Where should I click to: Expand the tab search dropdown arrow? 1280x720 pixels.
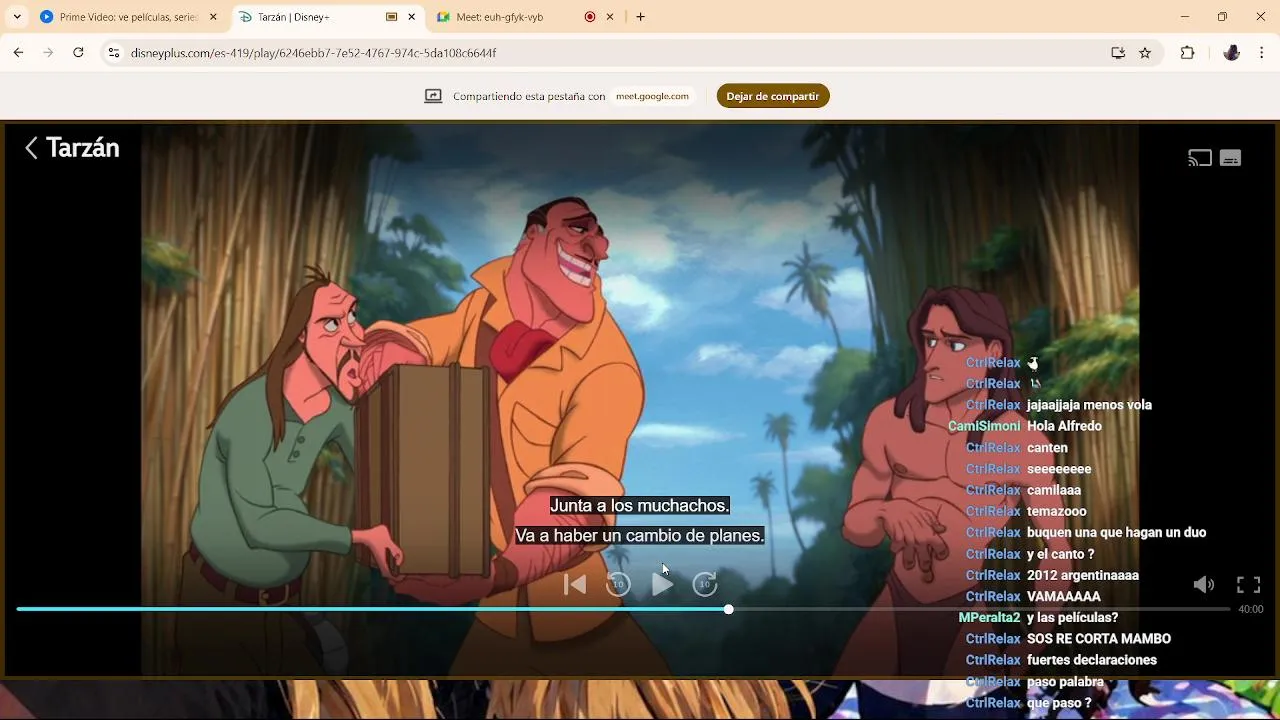pos(17,17)
